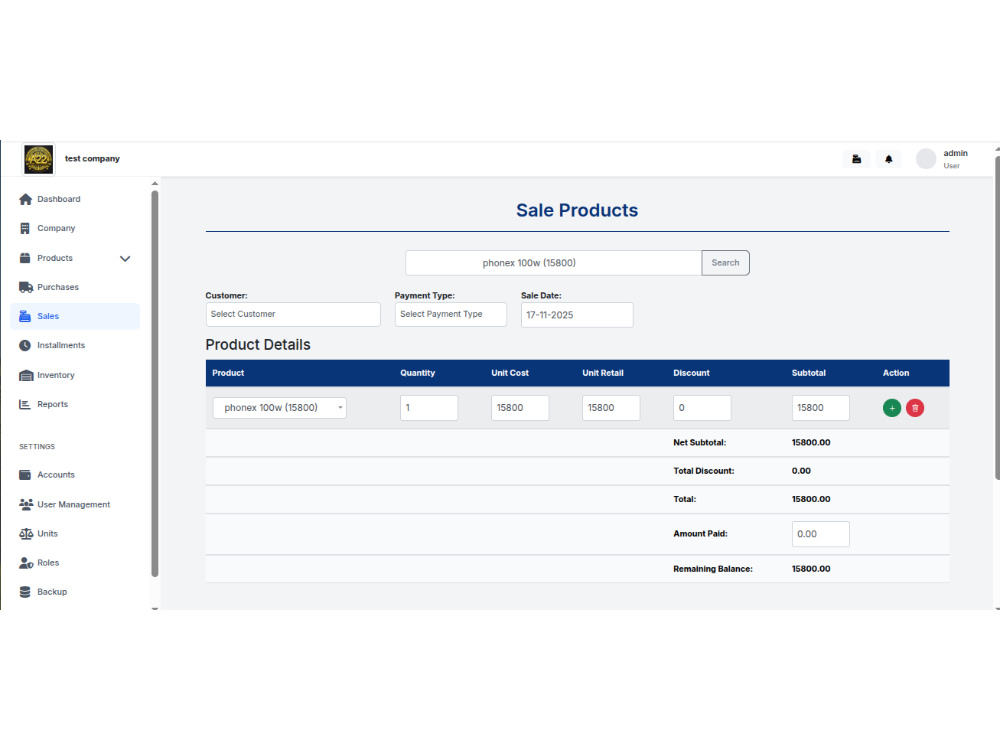Click the Quantity column header
The height and width of the screenshot is (750, 1000).
pos(417,373)
